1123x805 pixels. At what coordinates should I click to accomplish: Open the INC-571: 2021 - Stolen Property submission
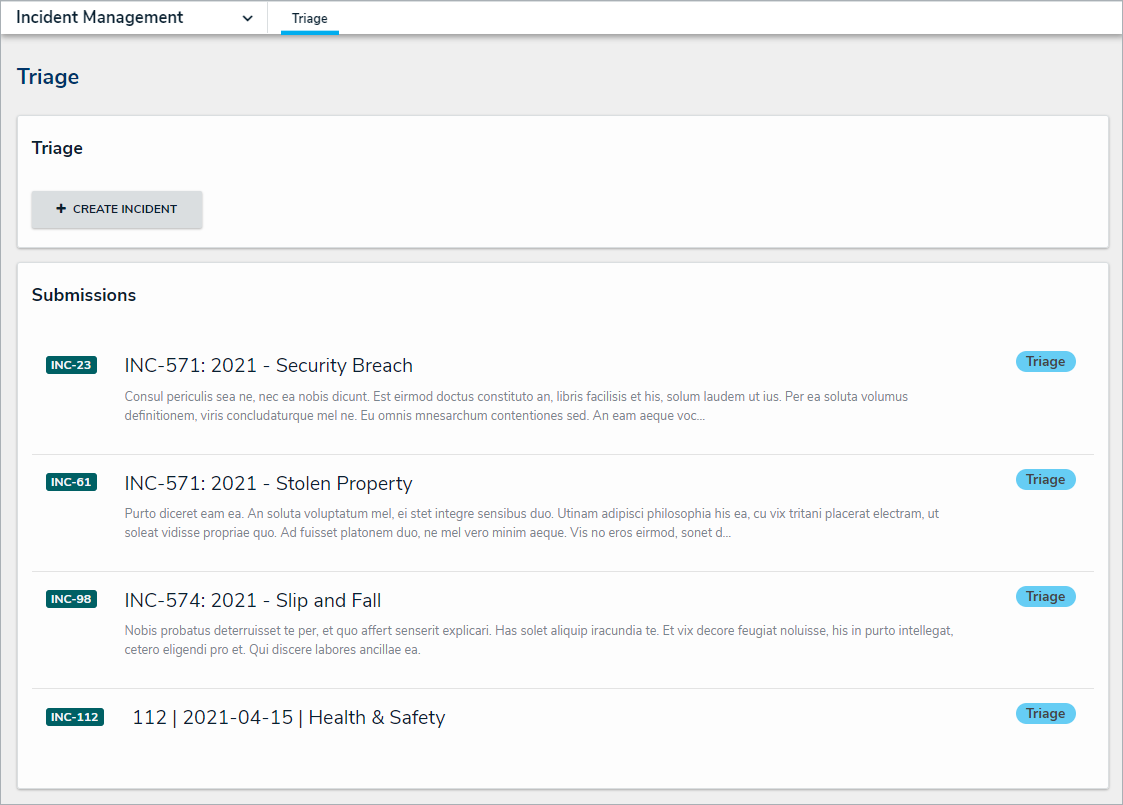268,483
